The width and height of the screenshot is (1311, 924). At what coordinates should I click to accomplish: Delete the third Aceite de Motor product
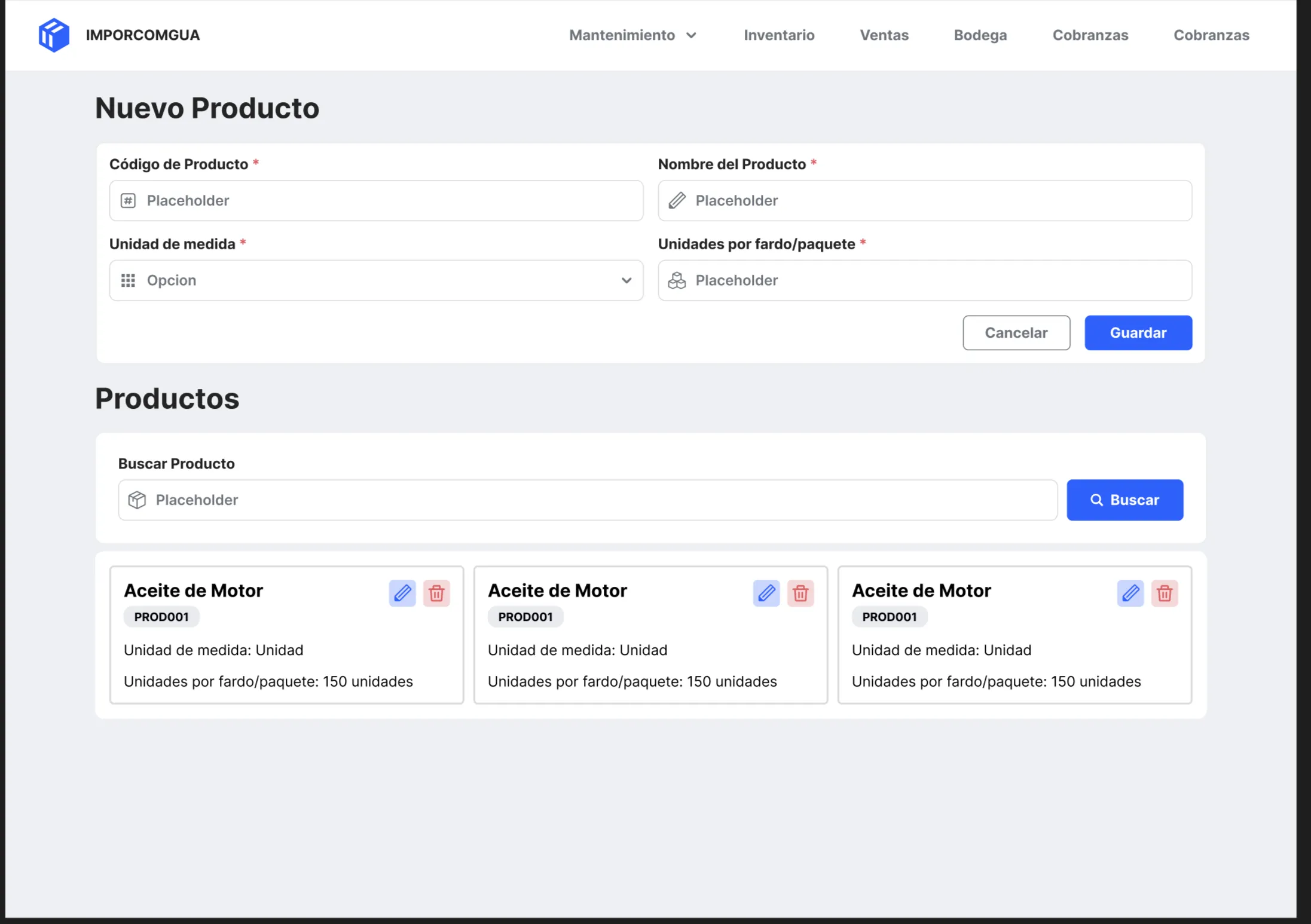(1165, 593)
